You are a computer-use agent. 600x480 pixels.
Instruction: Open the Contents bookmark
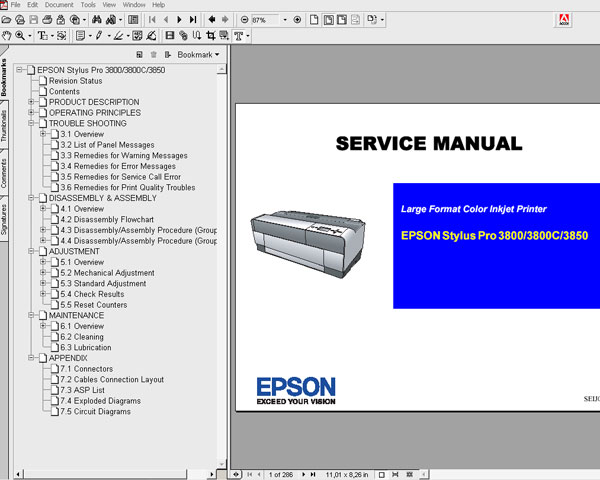(64, 91)
